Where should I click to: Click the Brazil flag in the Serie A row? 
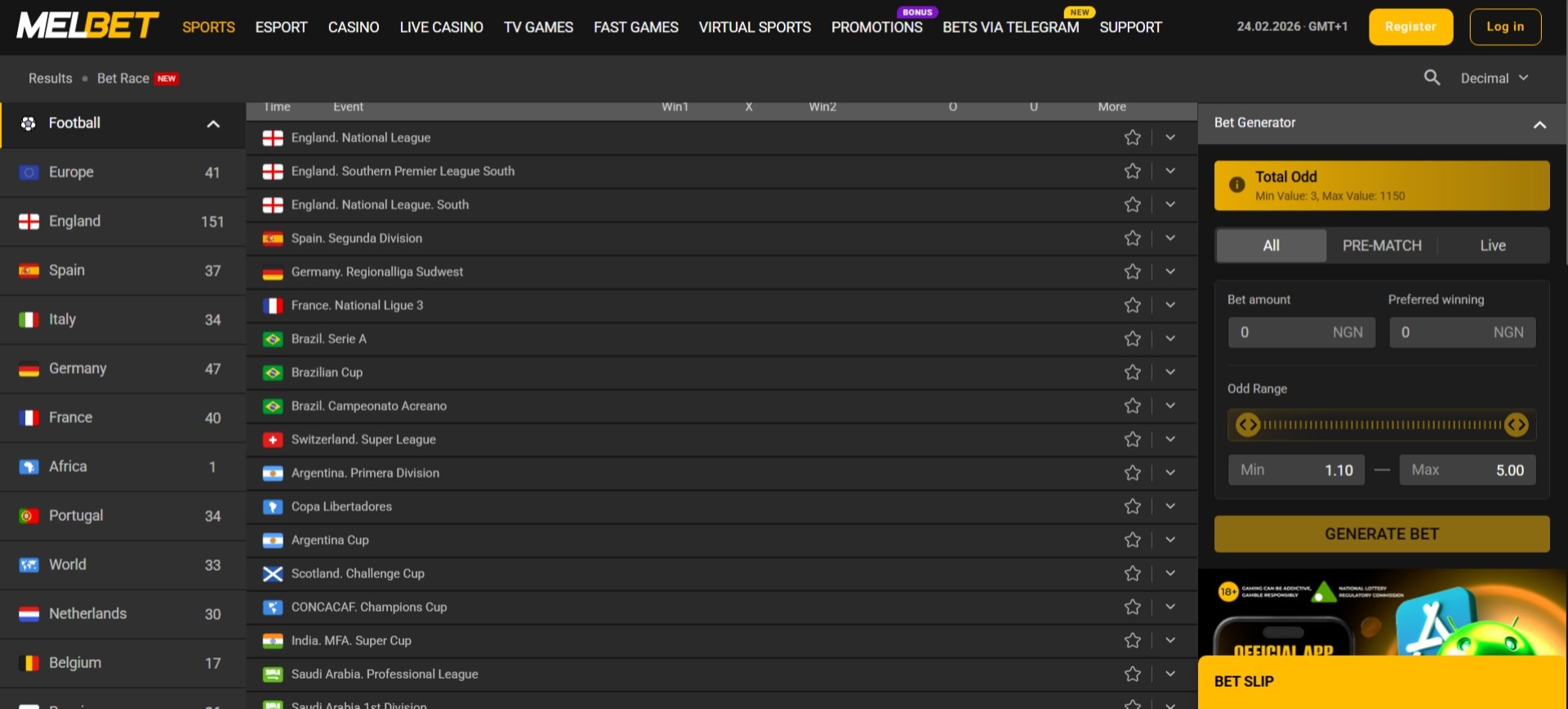273,339
